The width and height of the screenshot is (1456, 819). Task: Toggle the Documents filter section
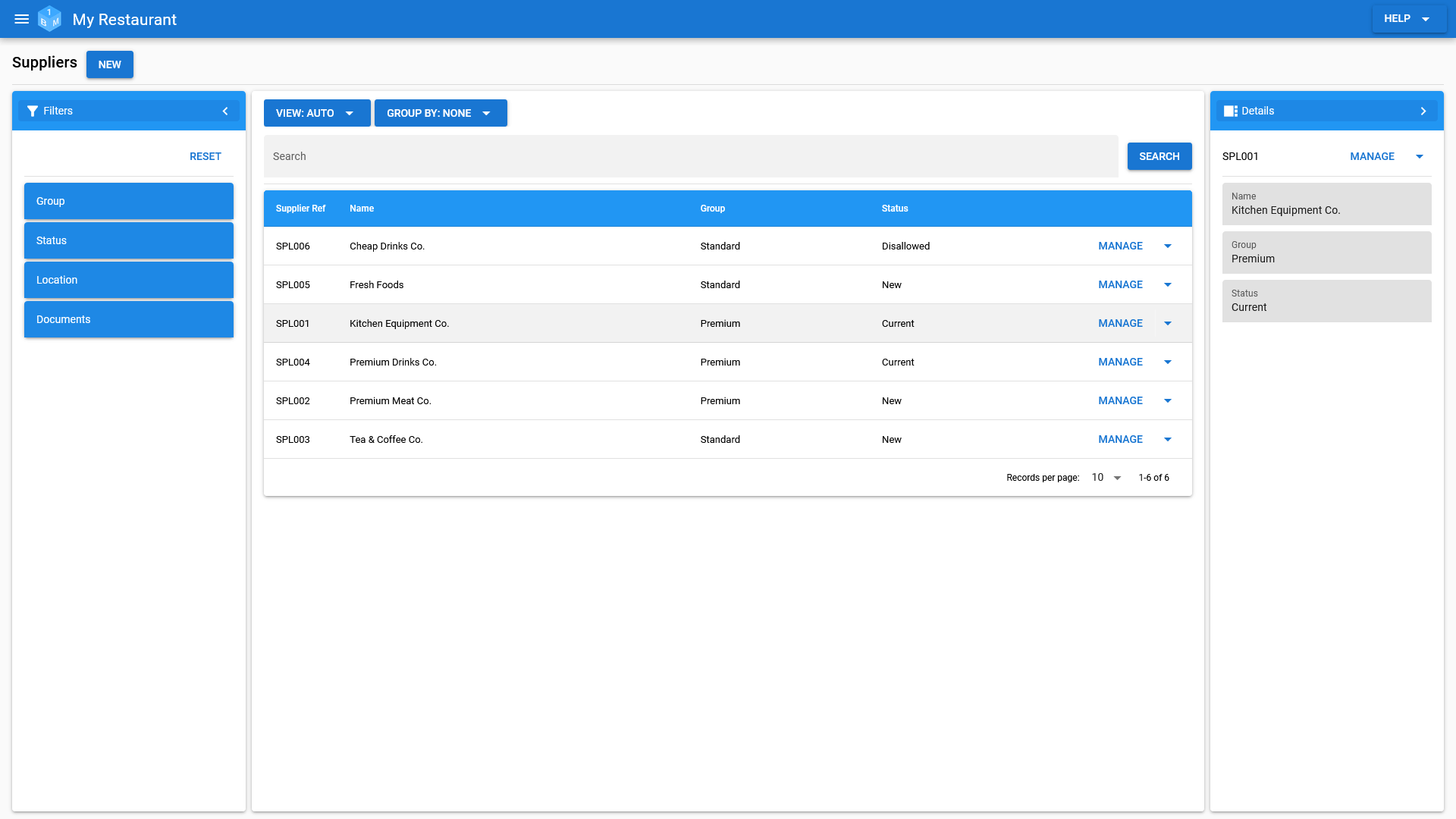tap(128, 319)
